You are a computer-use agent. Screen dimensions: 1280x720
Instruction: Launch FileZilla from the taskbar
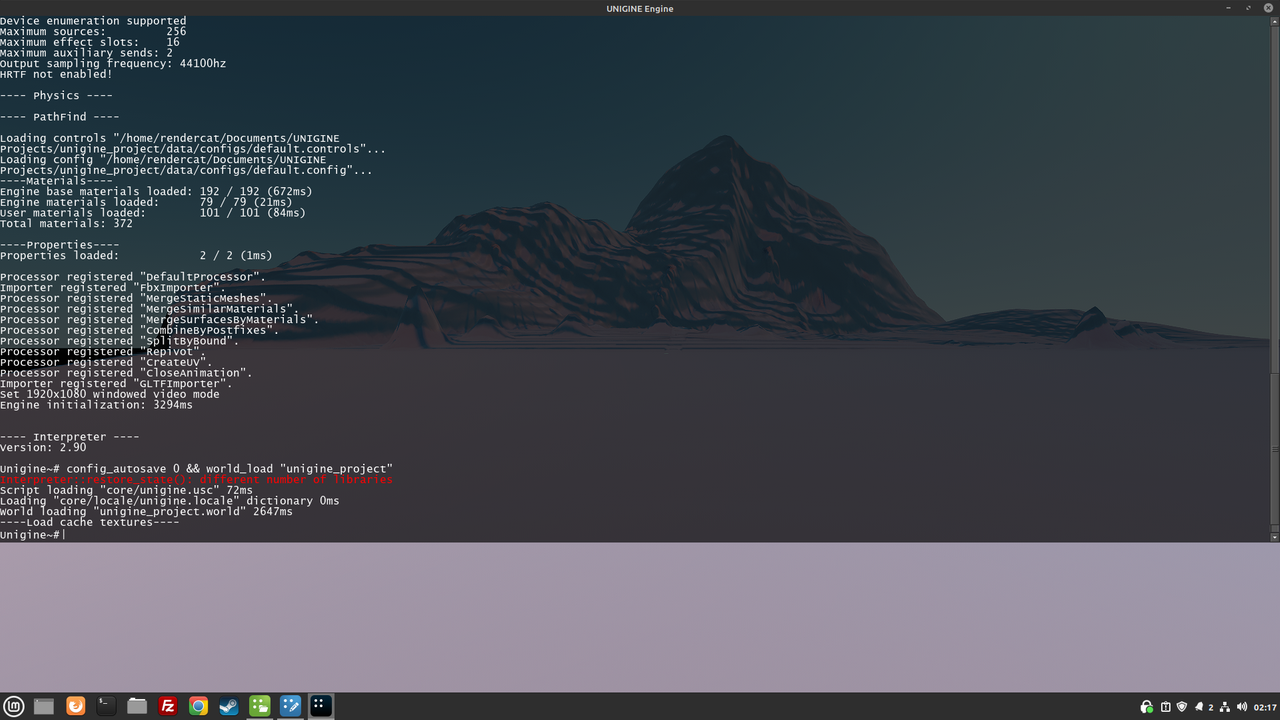coord(168,706)
